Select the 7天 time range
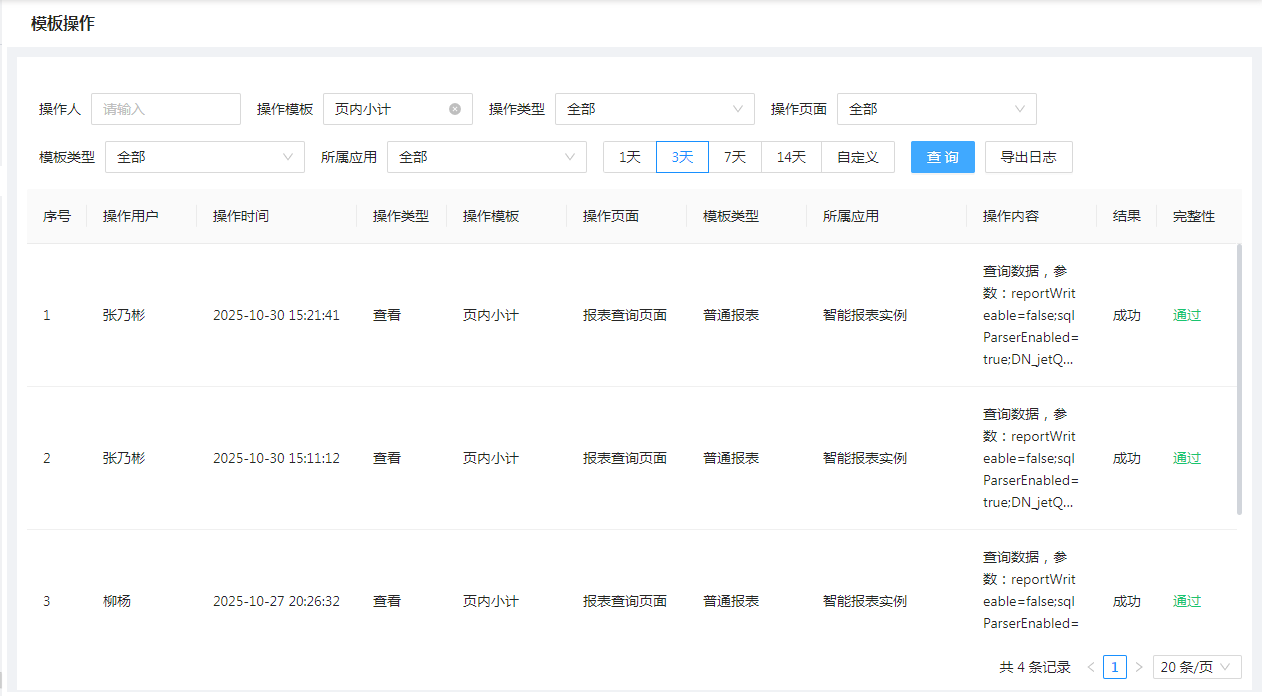This screenshot has height=696, width=1262. pos(735,157)
